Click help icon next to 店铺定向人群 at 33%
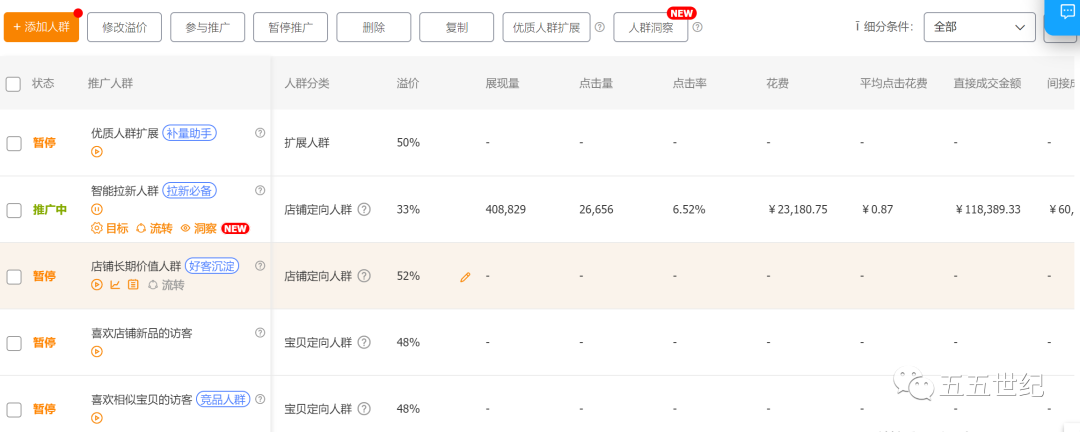The height and width of the screenshot is (432, 1080). click(364, 209)
